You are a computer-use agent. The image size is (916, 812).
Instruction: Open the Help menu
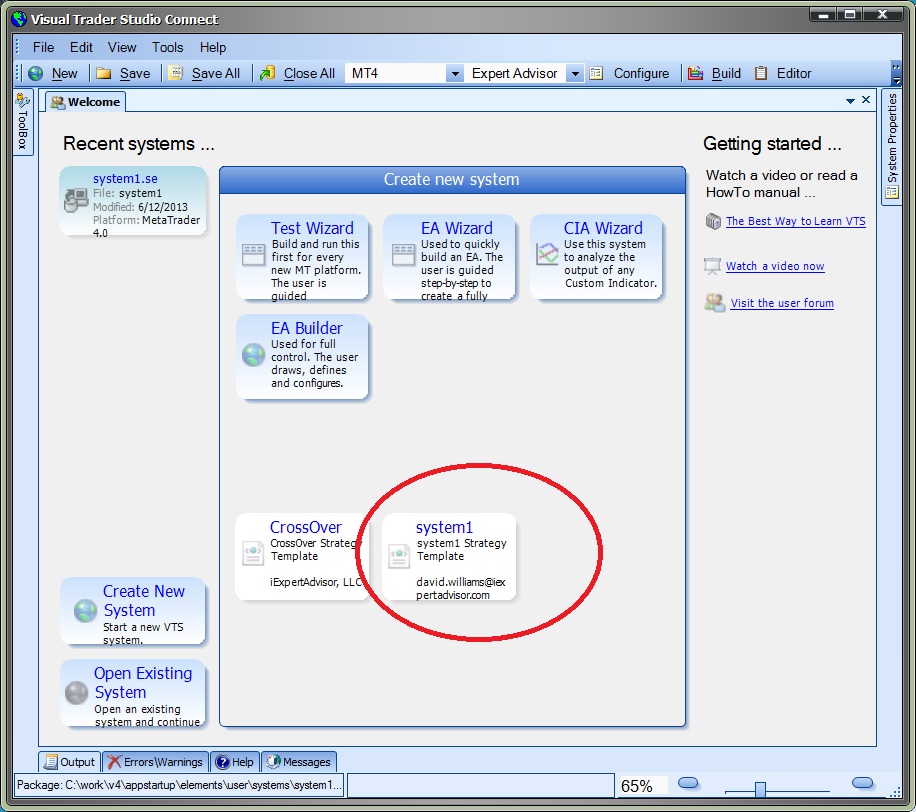[x=213, y=47]
